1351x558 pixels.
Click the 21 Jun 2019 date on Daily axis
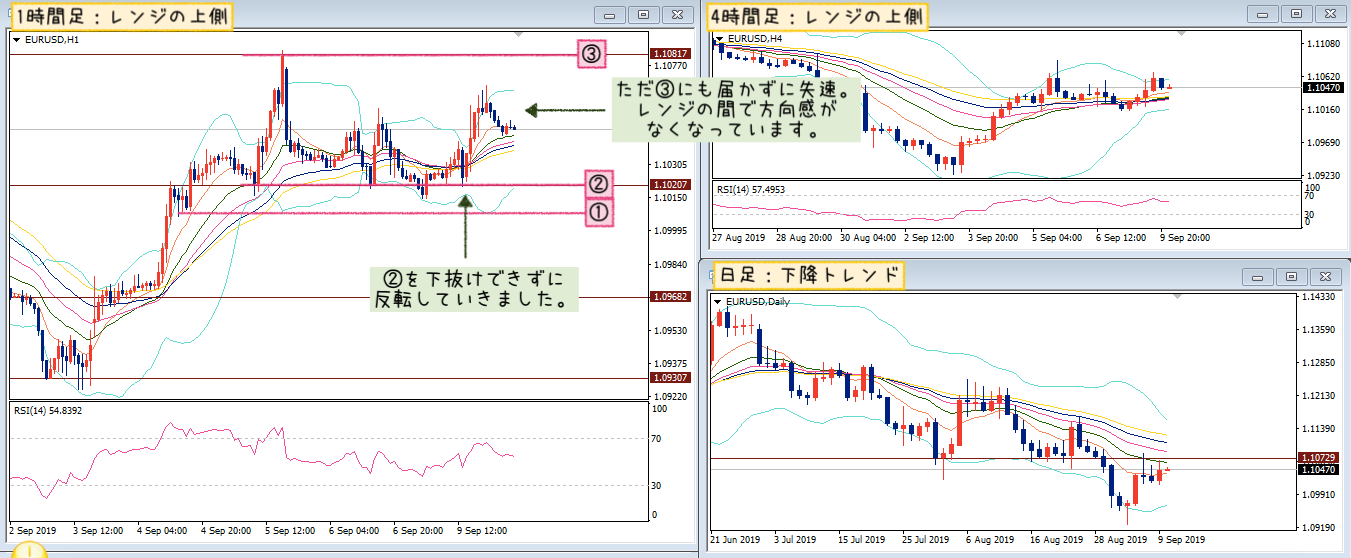734,539
